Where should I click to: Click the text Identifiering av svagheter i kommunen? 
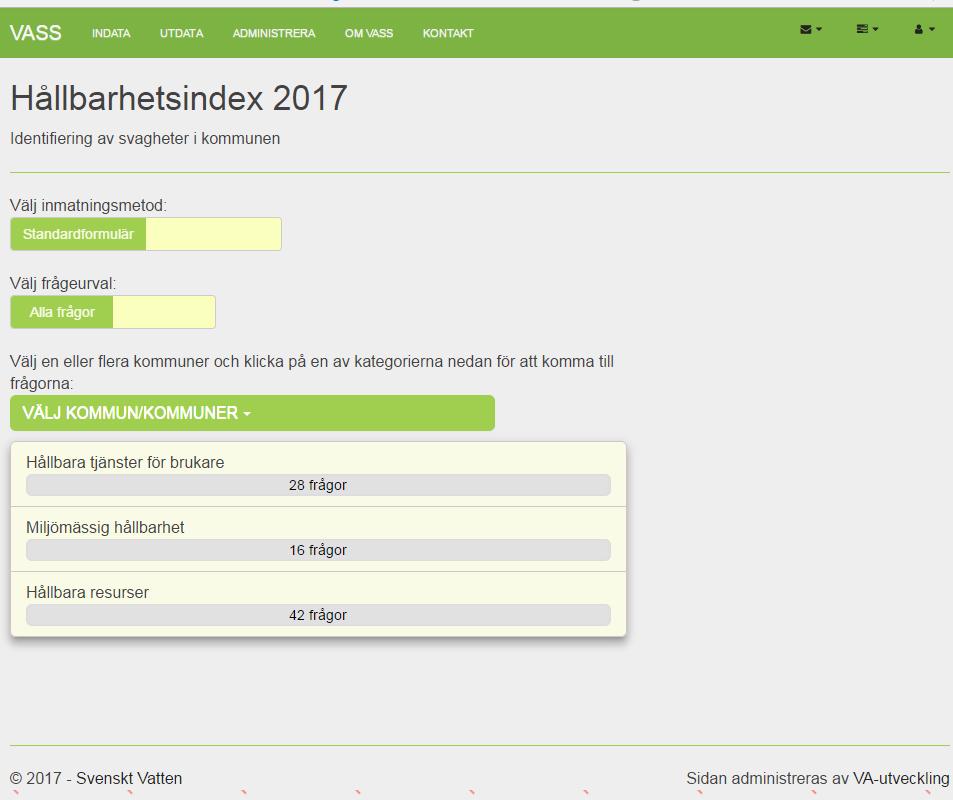(145, 139)
